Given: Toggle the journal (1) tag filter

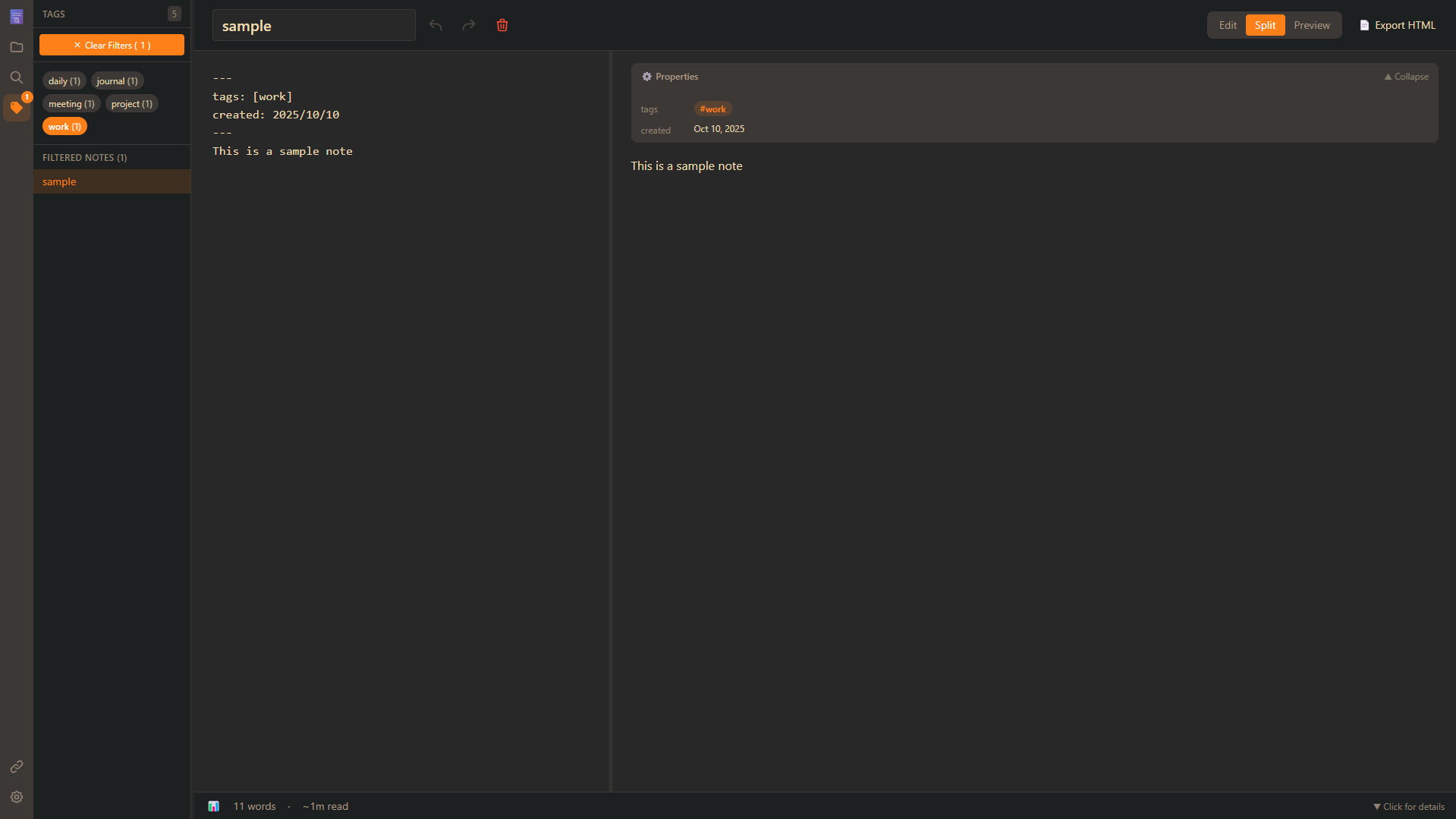Looking at the screenshot, I should coord(118,81).
